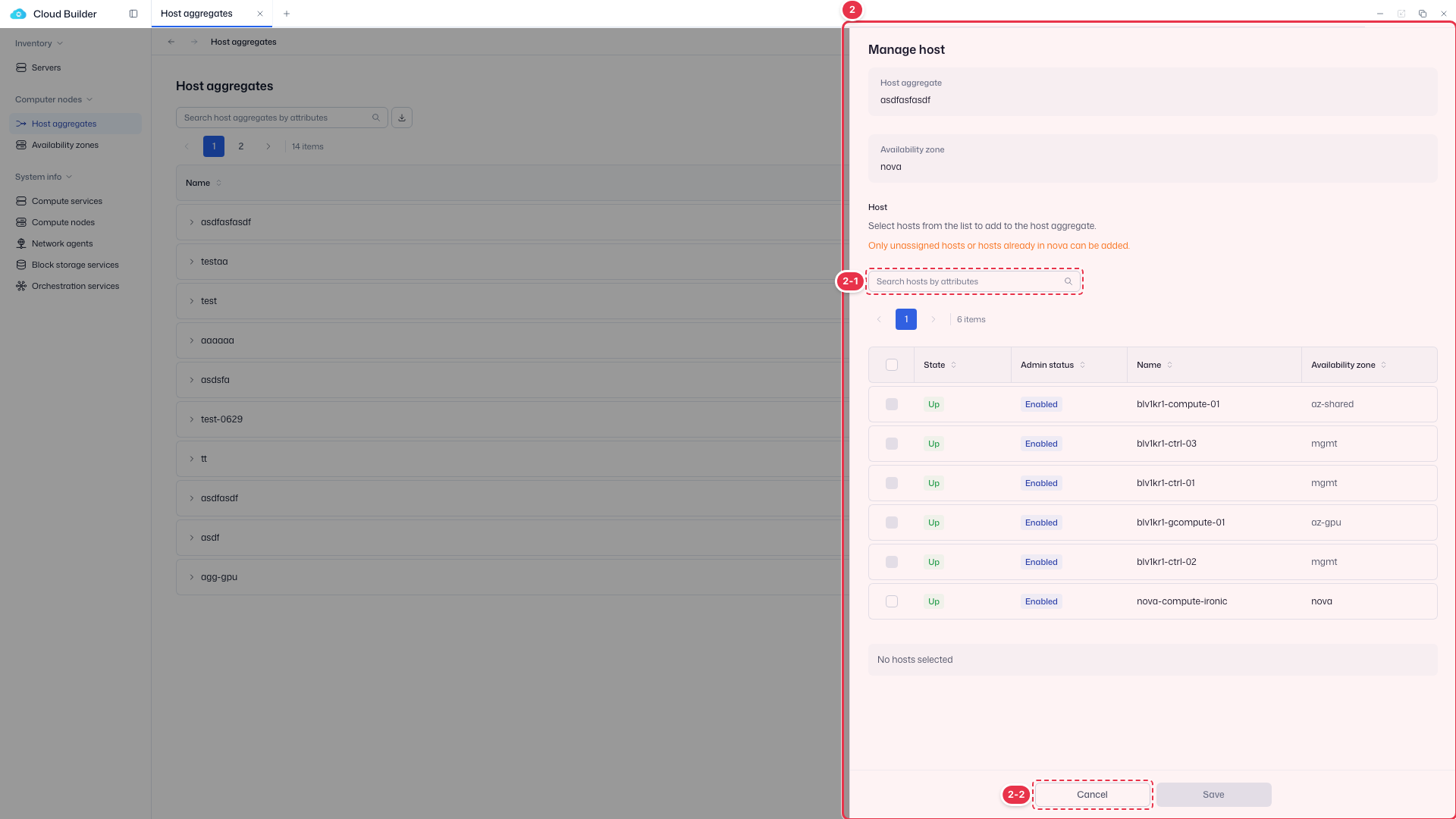Toggle the select-all hosts checkbox
This screenshot has height=819, width=1456.
click(x=892, y=365)
